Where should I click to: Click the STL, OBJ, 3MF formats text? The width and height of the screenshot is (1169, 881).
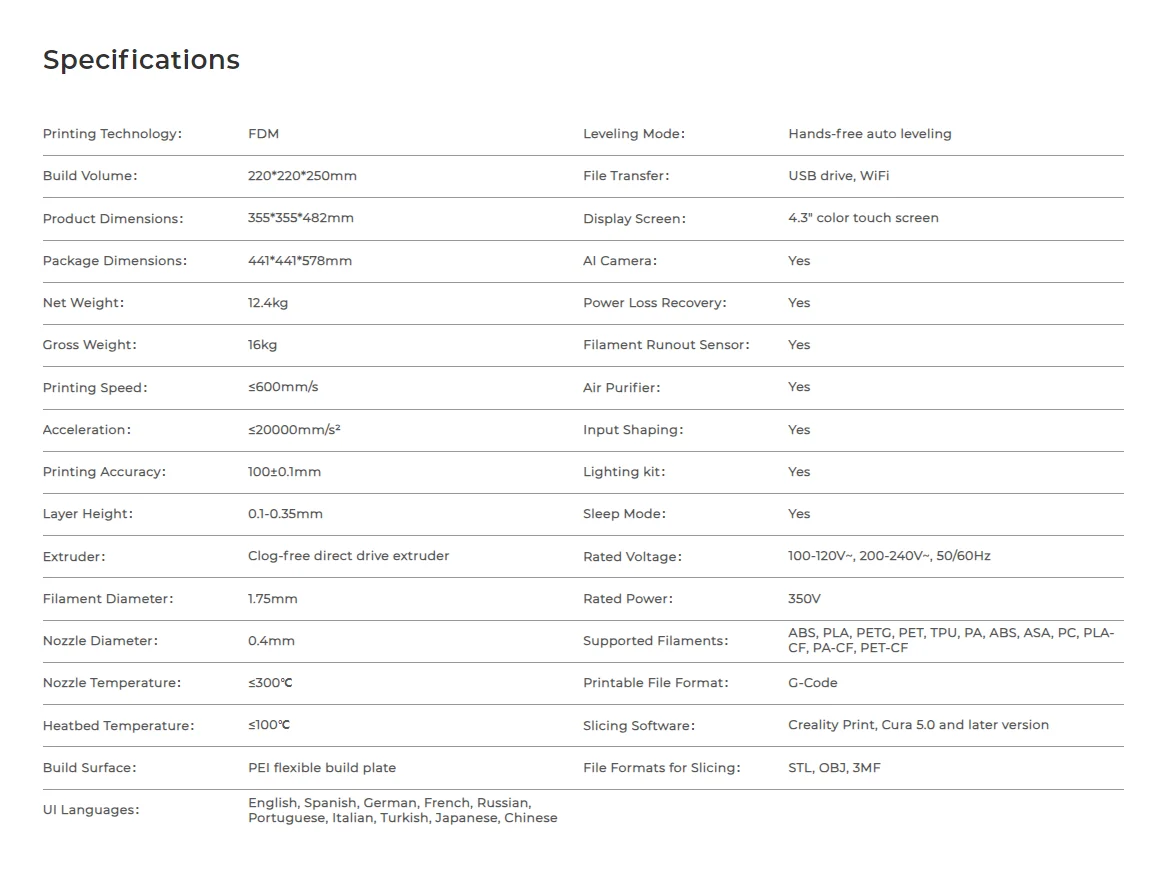click(x=834, y=768)
